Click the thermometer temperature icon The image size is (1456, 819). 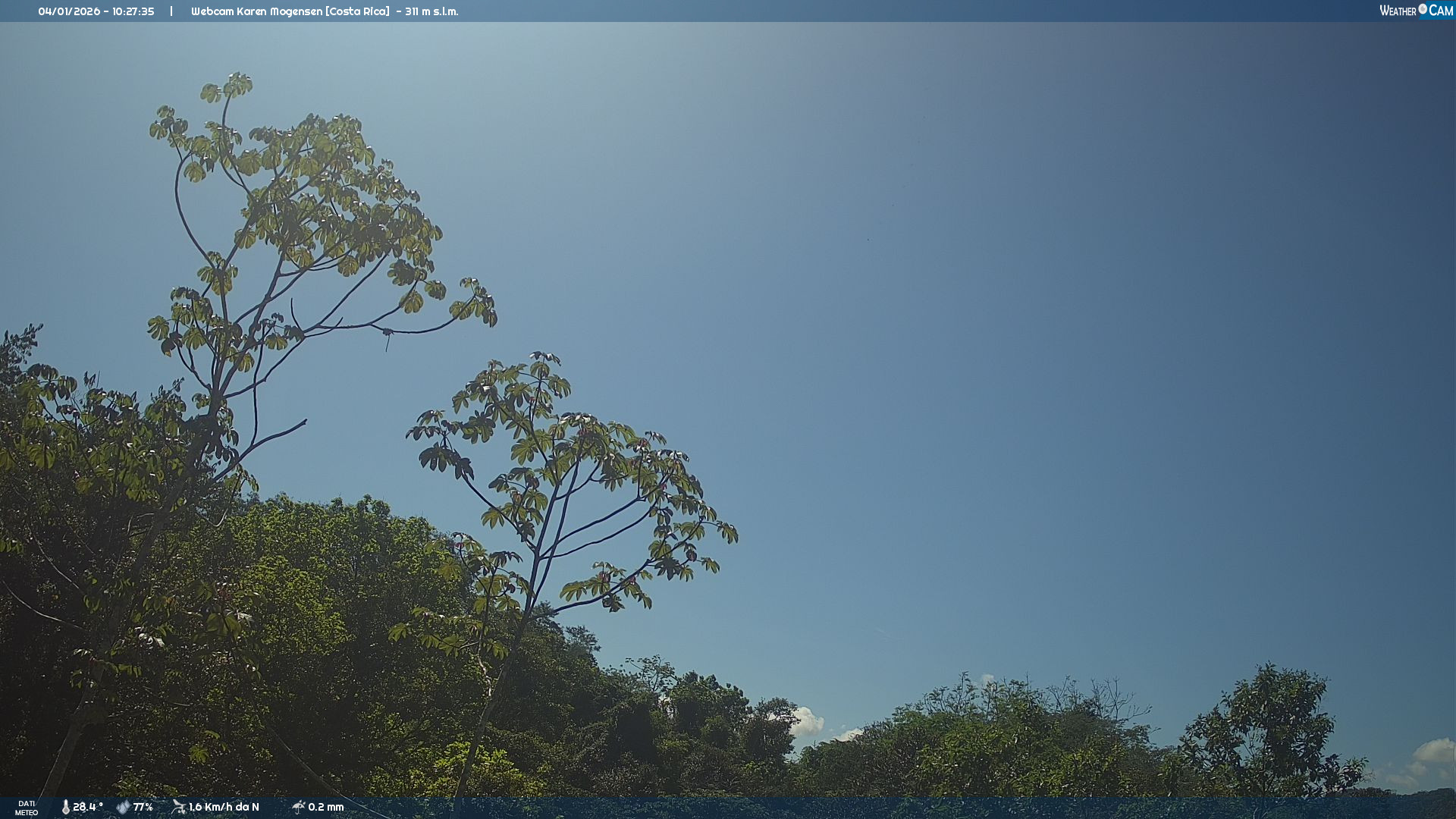(65, 807)
